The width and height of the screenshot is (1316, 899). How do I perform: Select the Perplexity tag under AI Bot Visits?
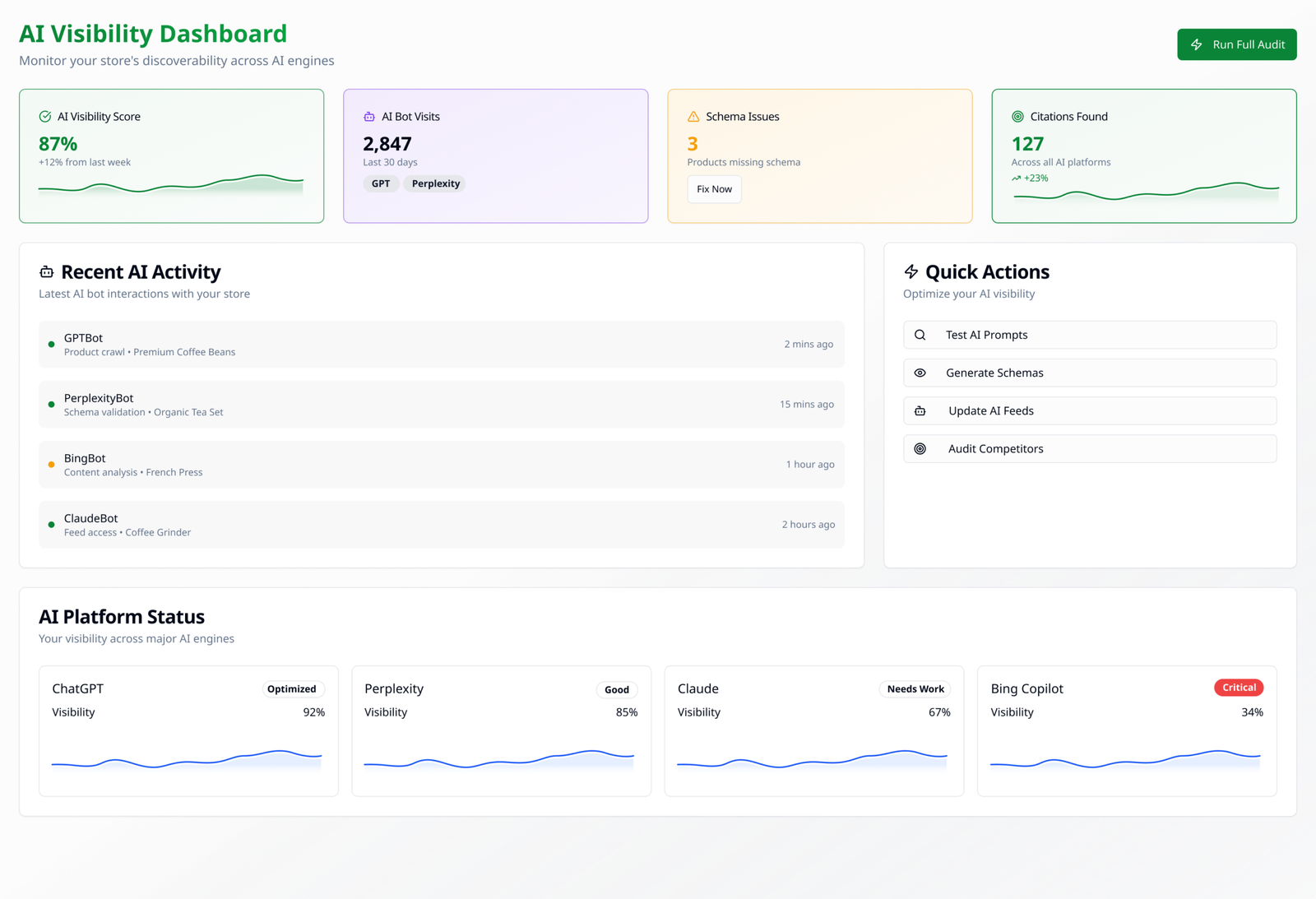click(x=435, y=183)
